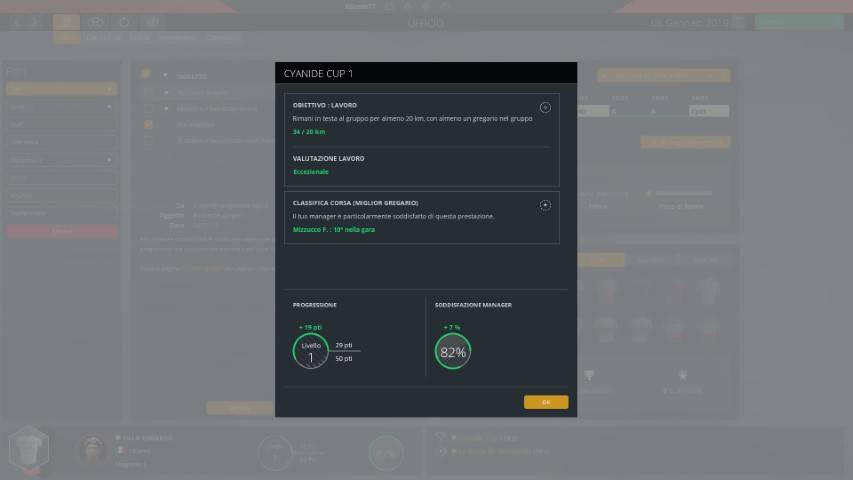Open the highlighted office icon in the top toolbar

[66, 22]
